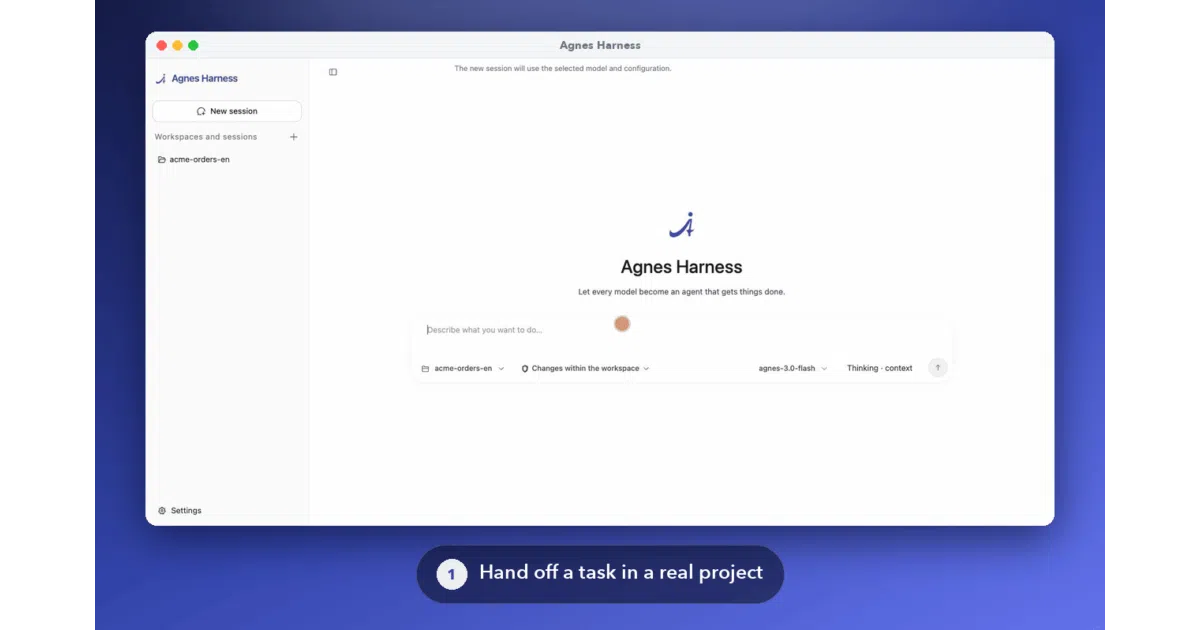The image size is (1200, 630).
Task: Open the agnes-3.0-flash model dropdown
Action: tap(793, 368)
